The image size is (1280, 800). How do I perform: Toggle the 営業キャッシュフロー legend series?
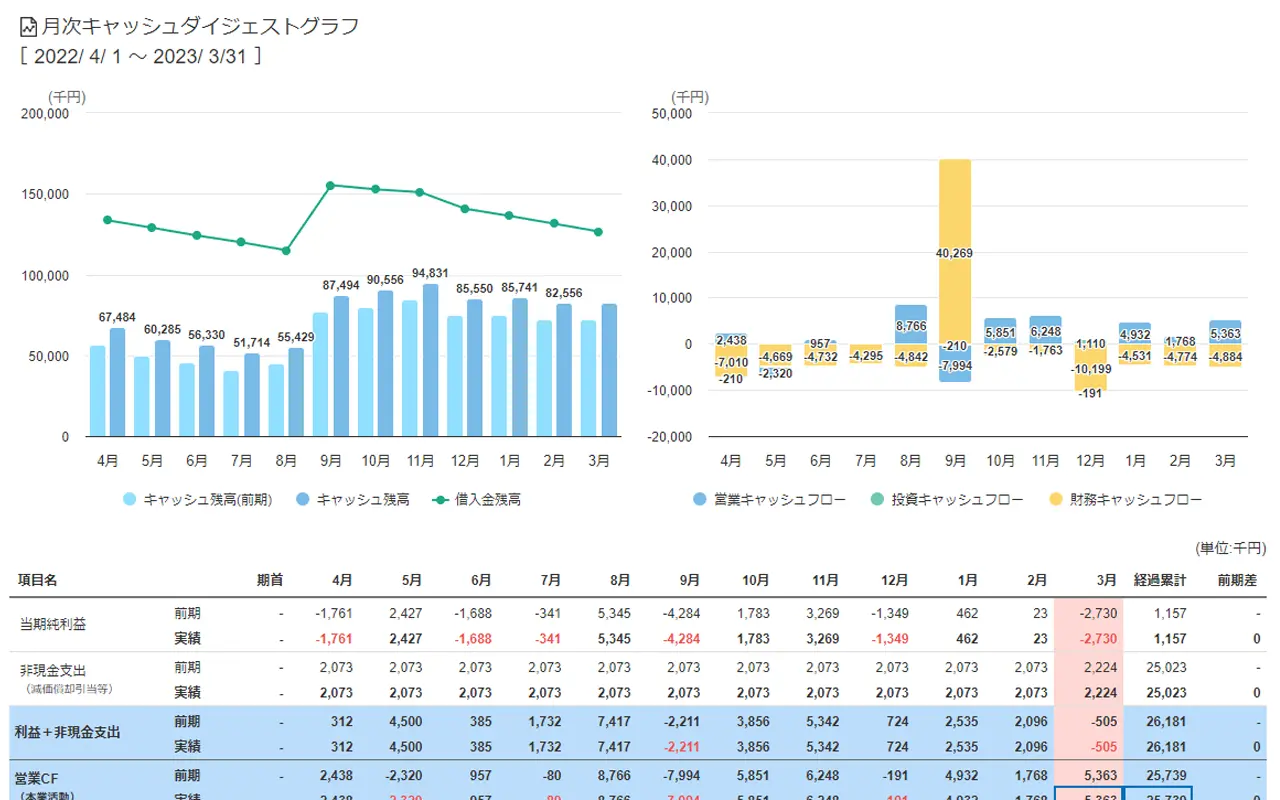tap(769, 499)
